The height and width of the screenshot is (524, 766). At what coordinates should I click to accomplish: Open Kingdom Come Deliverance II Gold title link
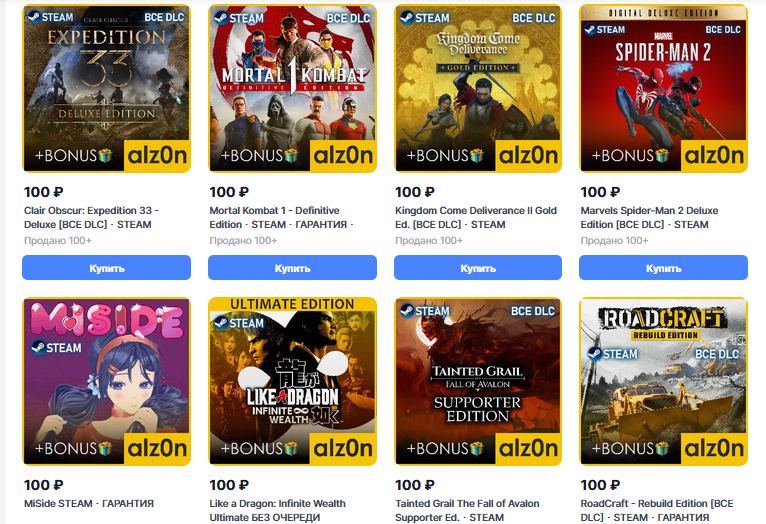(476, 217)
